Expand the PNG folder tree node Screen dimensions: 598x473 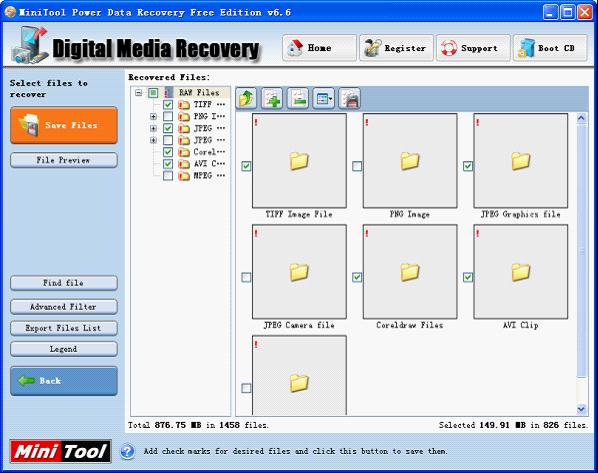coord(153,116)
